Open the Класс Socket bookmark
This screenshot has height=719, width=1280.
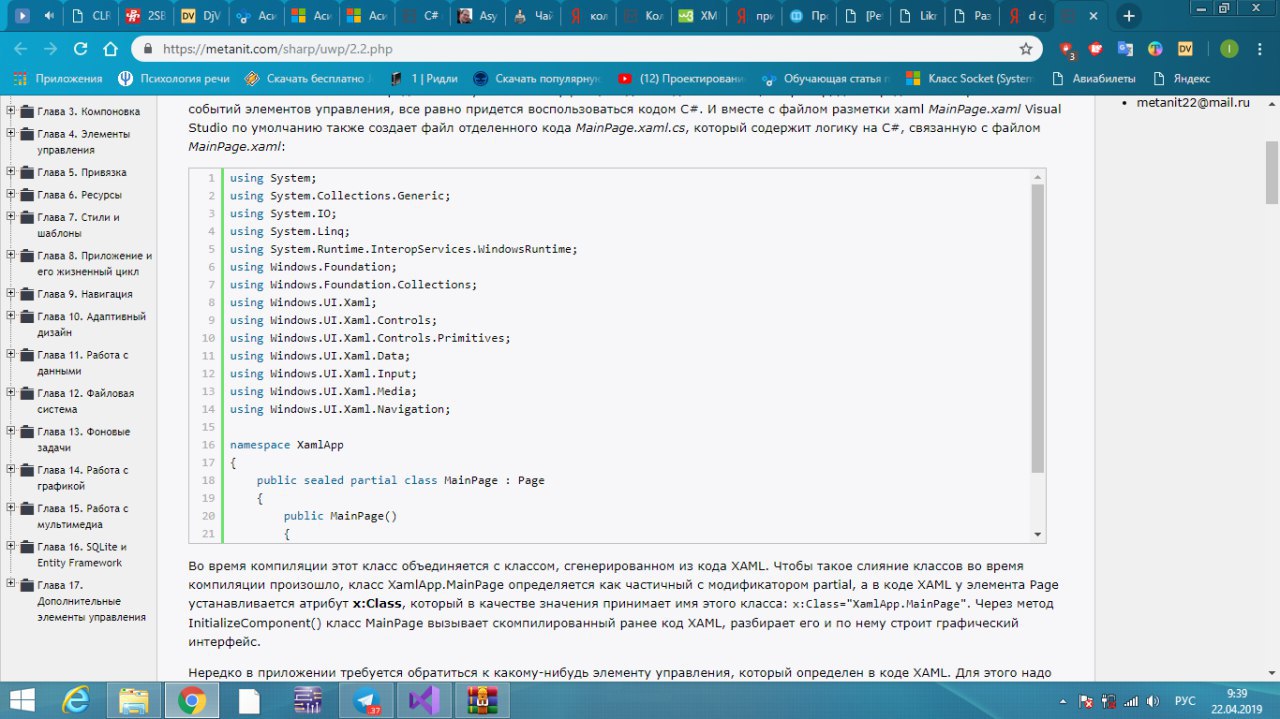(969, 78)
